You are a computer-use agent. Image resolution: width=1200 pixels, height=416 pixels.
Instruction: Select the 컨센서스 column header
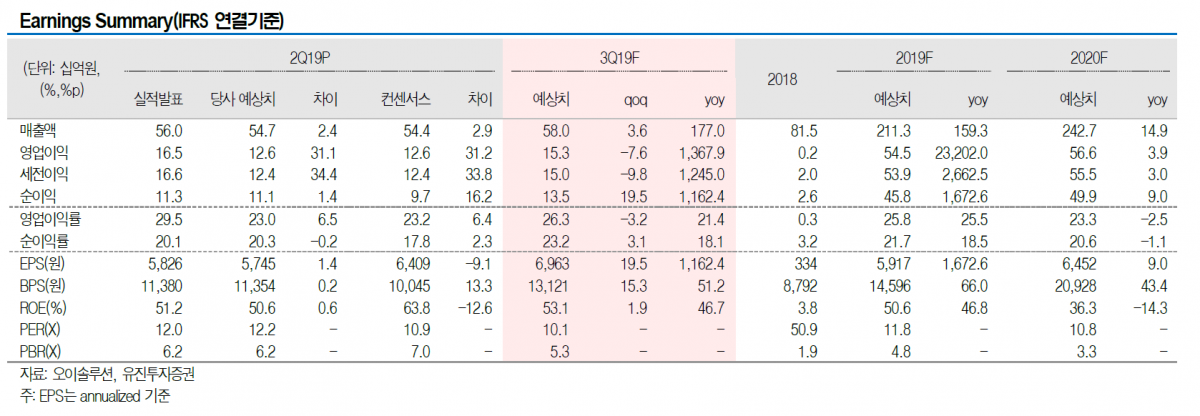pos(405,100)
